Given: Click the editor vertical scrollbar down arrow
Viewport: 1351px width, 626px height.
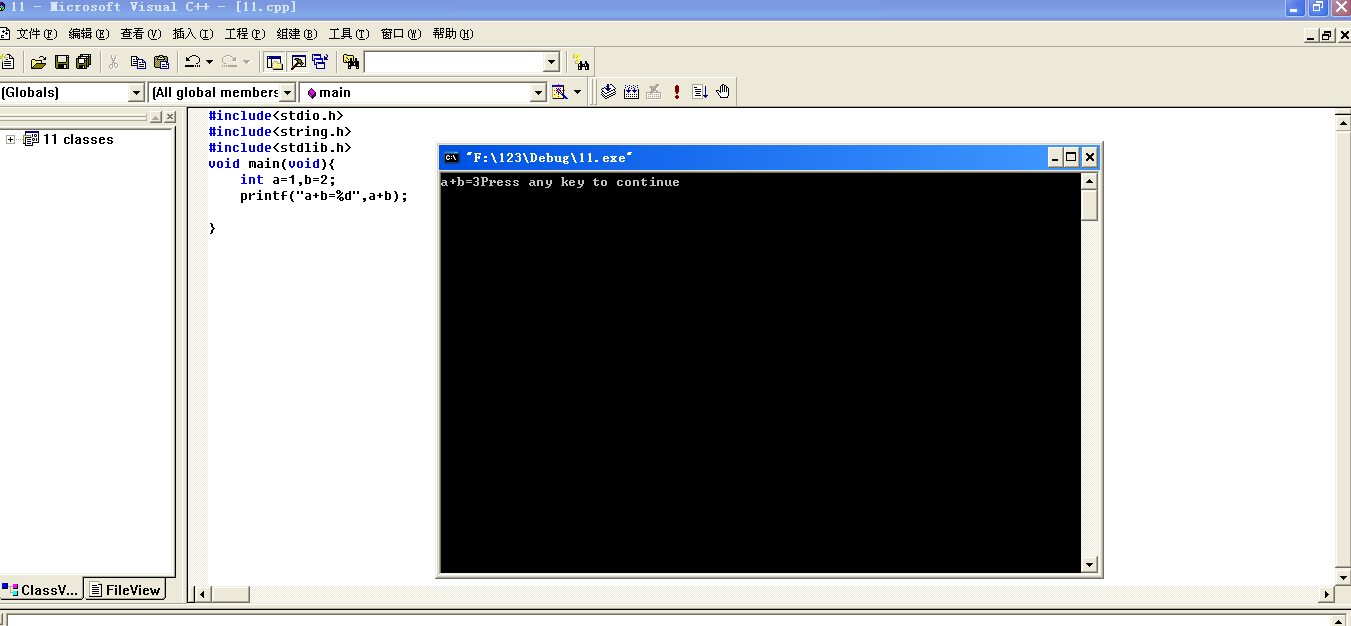Looking at the screenshot, I should (1343, 577).
